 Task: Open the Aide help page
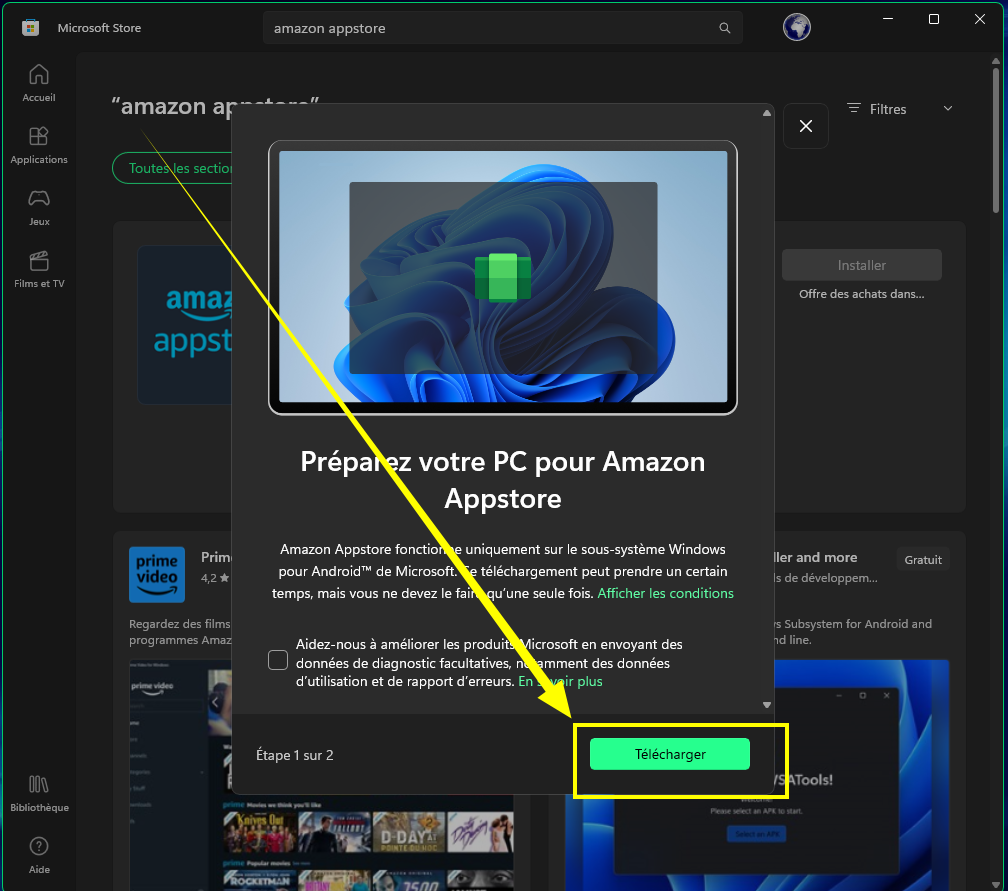click(x=39, y=856)
